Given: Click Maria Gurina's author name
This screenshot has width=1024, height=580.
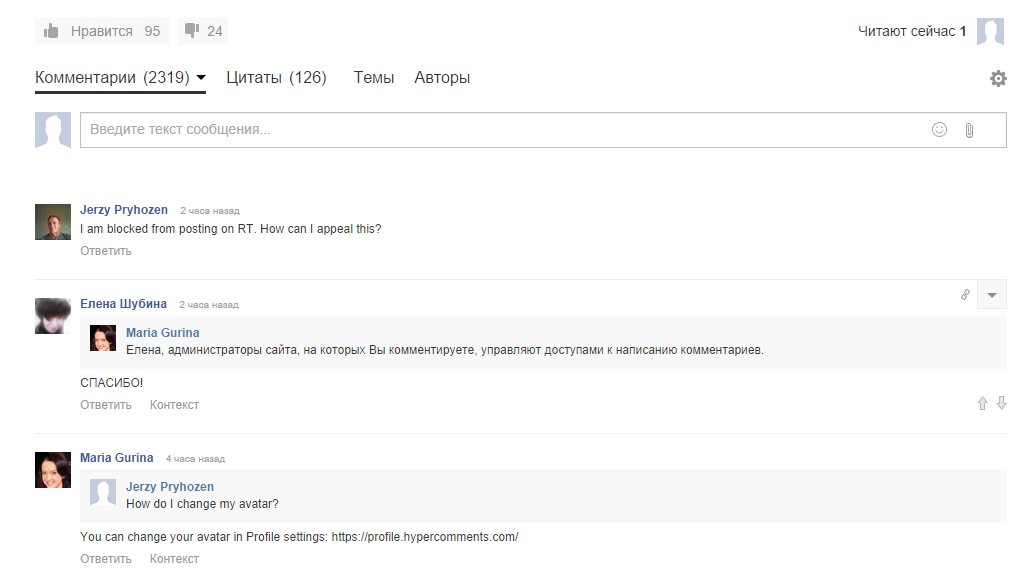Looking at the screenshot, I should [x=117, y=458].
